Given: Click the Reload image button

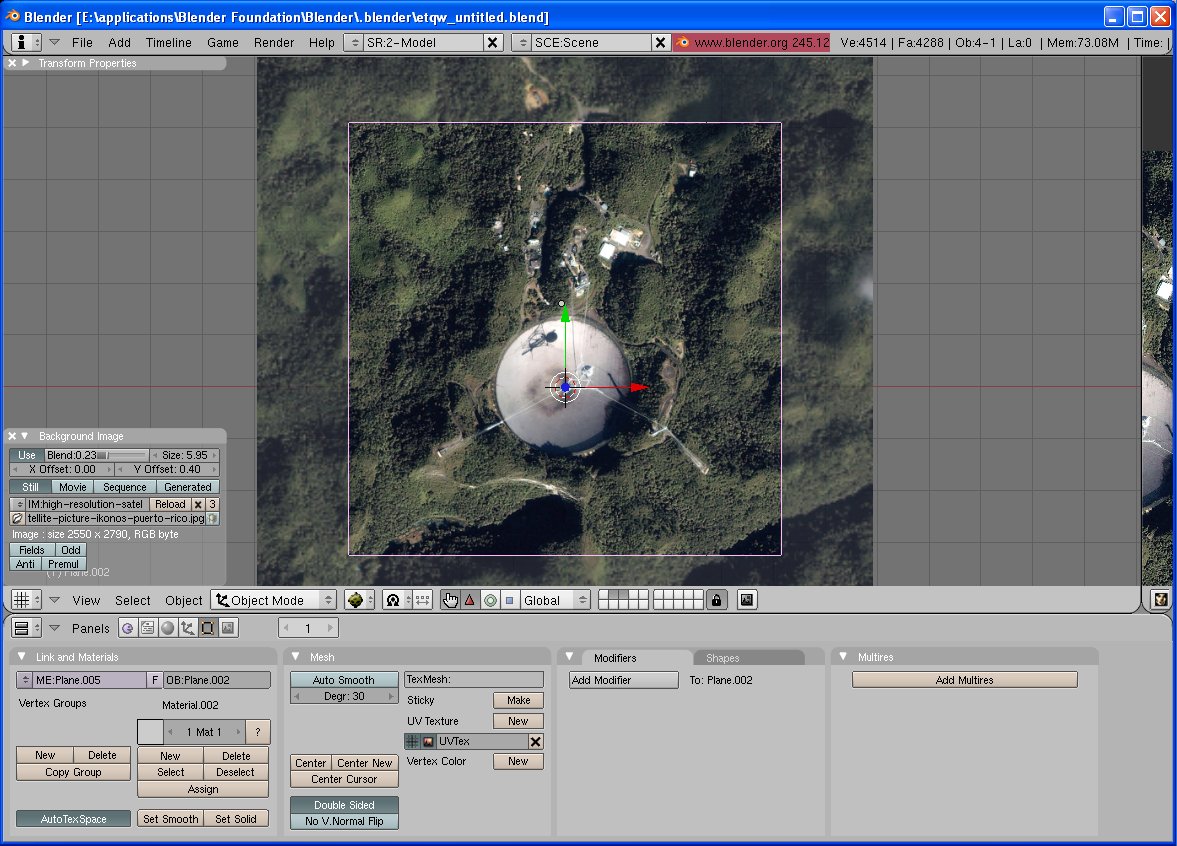Looking at the screenshot, I should [170, 504].
